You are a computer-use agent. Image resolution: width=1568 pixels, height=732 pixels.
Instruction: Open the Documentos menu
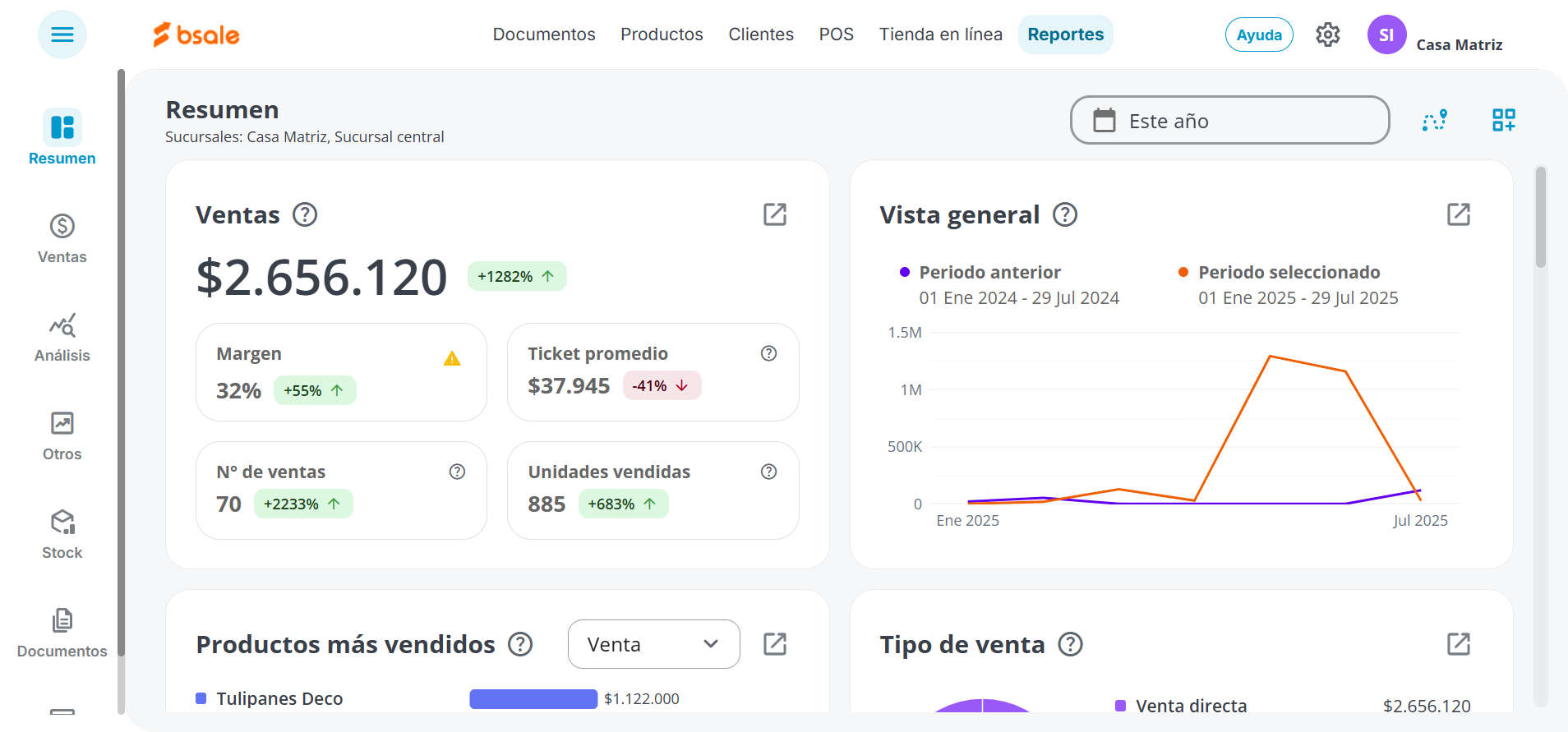544,35
